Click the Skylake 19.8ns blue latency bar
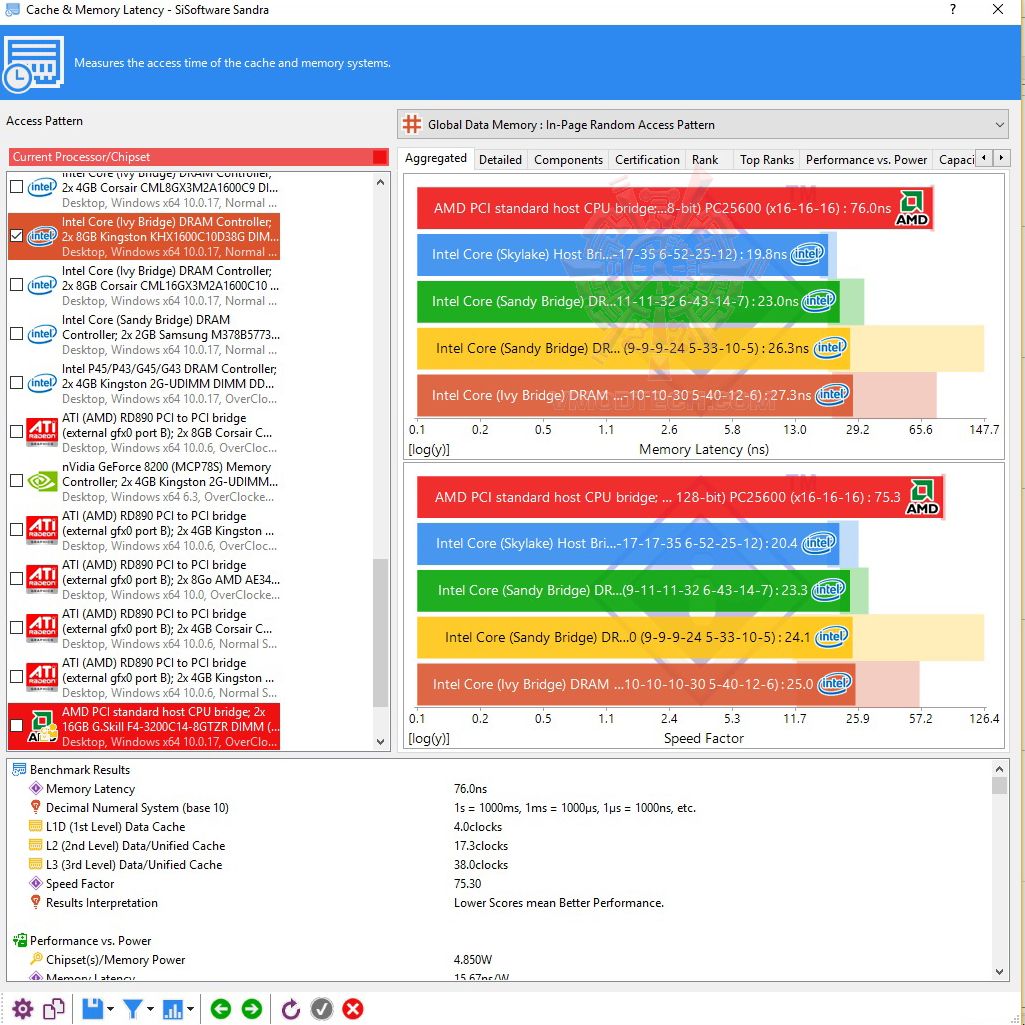This screenshot has width=1025, height=1025. (x=623, y=254)
